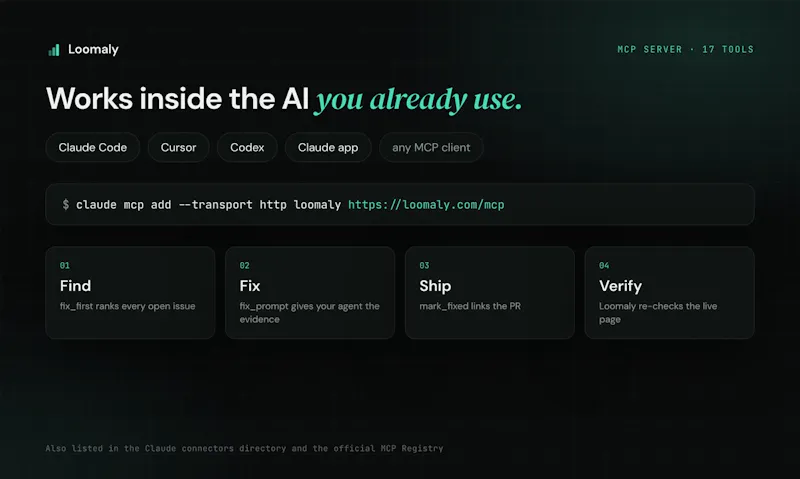Click 'Loomaly re-checks the live page' text
Screen dimensions: 800x479
pos(658,313)
